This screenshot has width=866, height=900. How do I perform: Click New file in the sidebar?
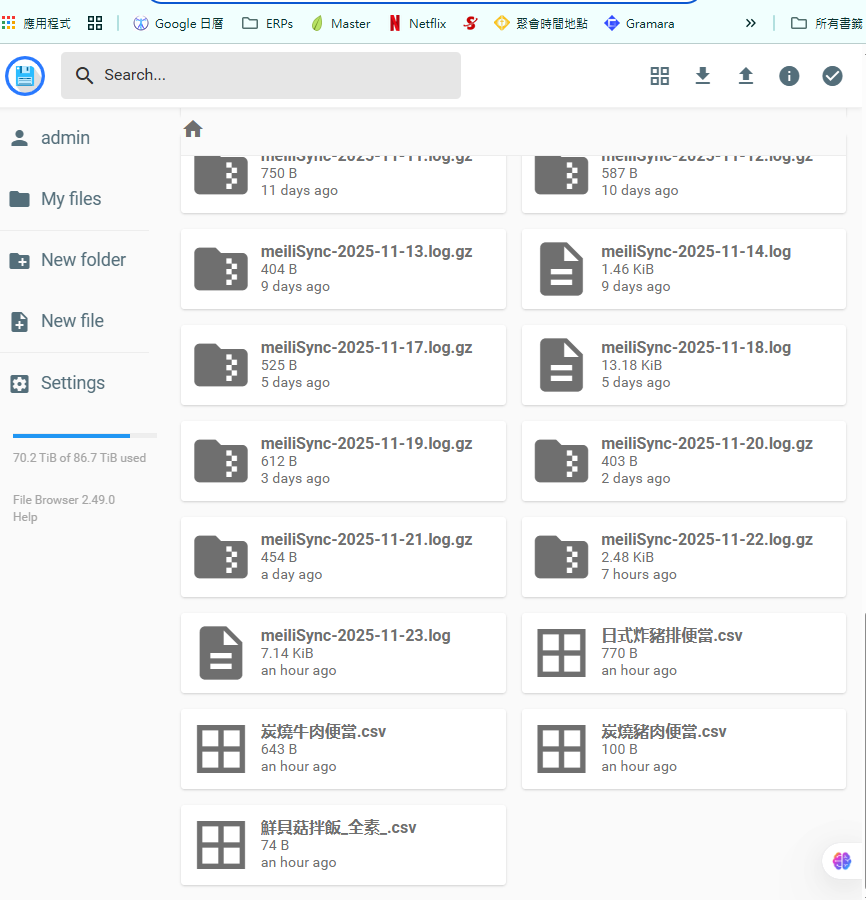click(x=72, y=321)
